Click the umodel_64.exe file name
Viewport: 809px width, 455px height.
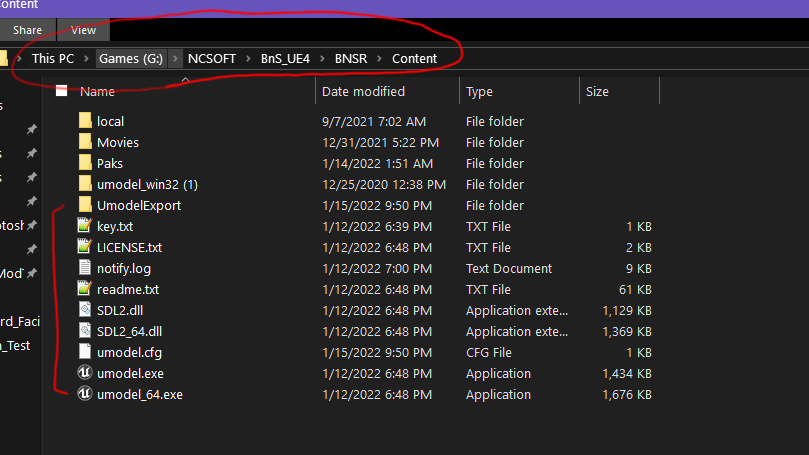pos(140,395)
